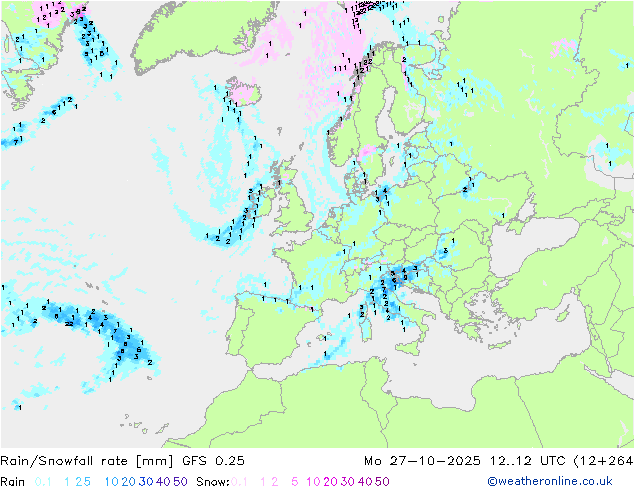Click the 'Rain' legend label
This screenshot has height=490, width=634.
[13, 482]
